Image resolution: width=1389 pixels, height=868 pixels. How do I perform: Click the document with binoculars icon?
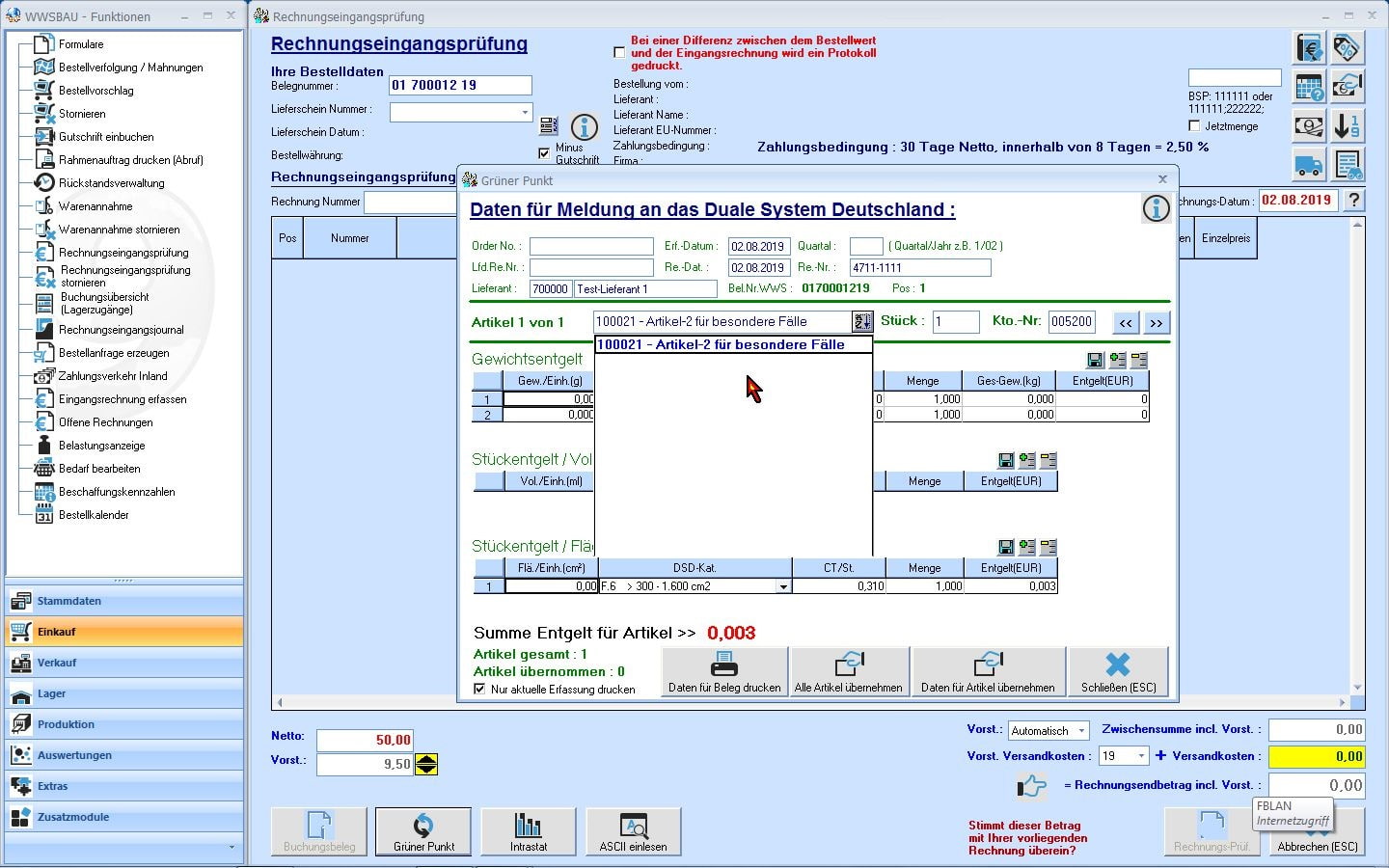tap(1348, 164)
